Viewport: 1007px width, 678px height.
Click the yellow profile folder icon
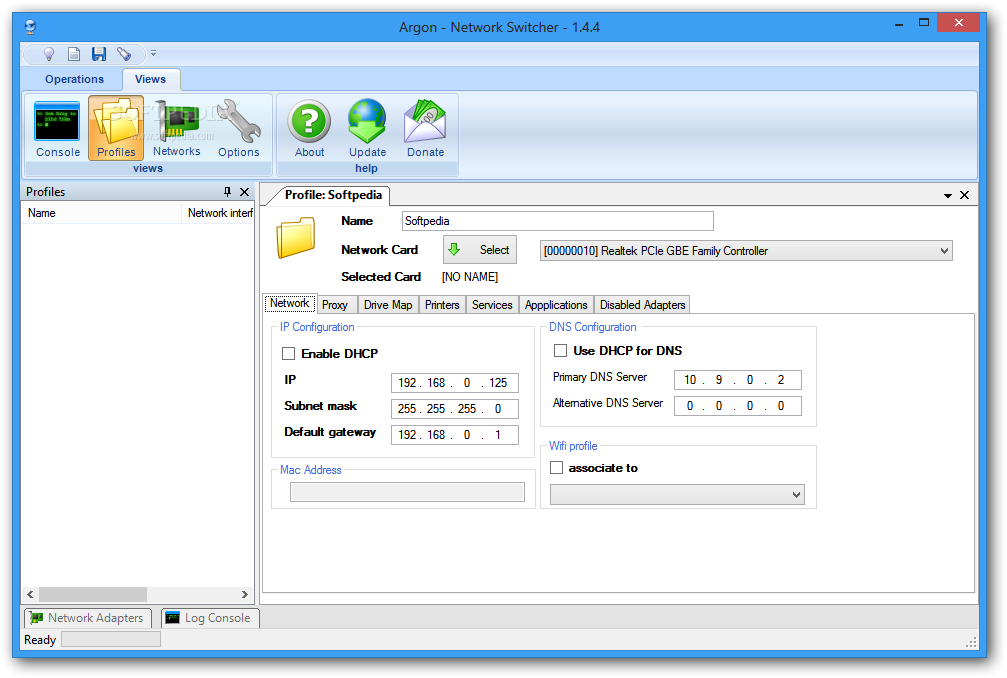click(x=295, y=237)
